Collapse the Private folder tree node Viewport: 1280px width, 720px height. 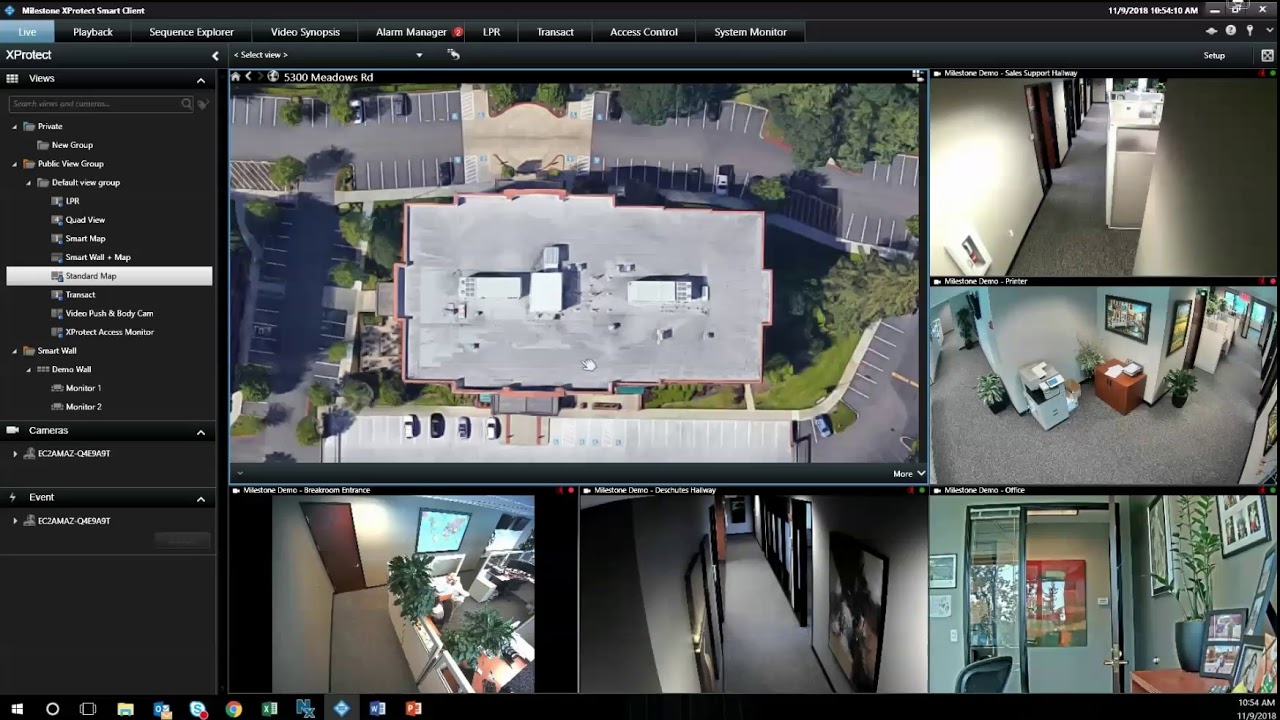pyautogui.click(x=15, y=127)
